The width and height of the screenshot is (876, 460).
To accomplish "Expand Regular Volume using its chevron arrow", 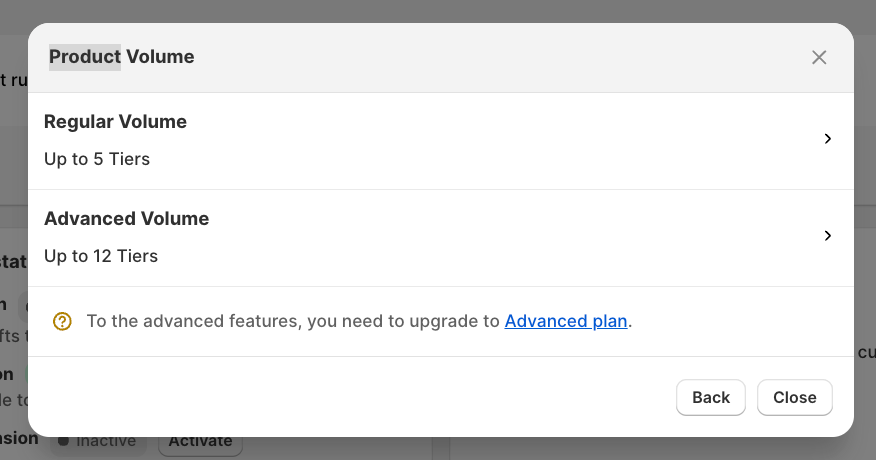I will tap(827, 139).
